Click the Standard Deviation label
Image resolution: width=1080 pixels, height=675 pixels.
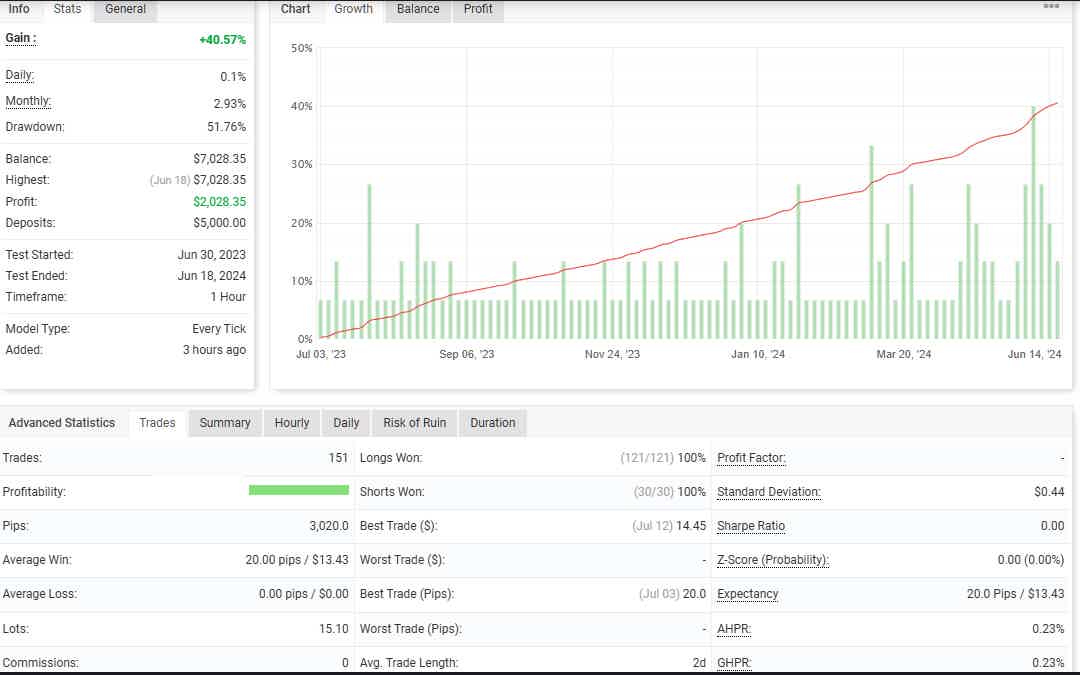pos(769,492)
